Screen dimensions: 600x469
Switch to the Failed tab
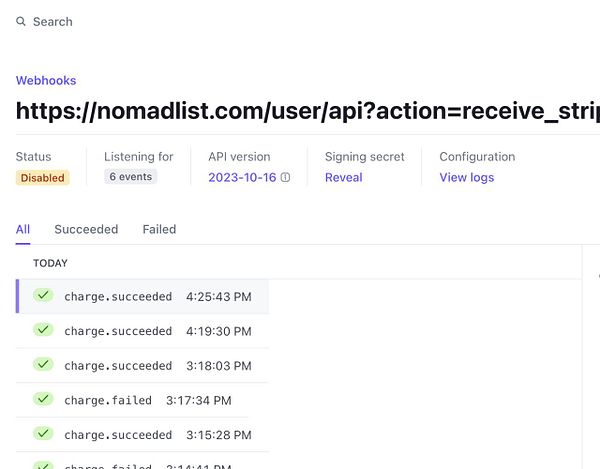(159, 229)
